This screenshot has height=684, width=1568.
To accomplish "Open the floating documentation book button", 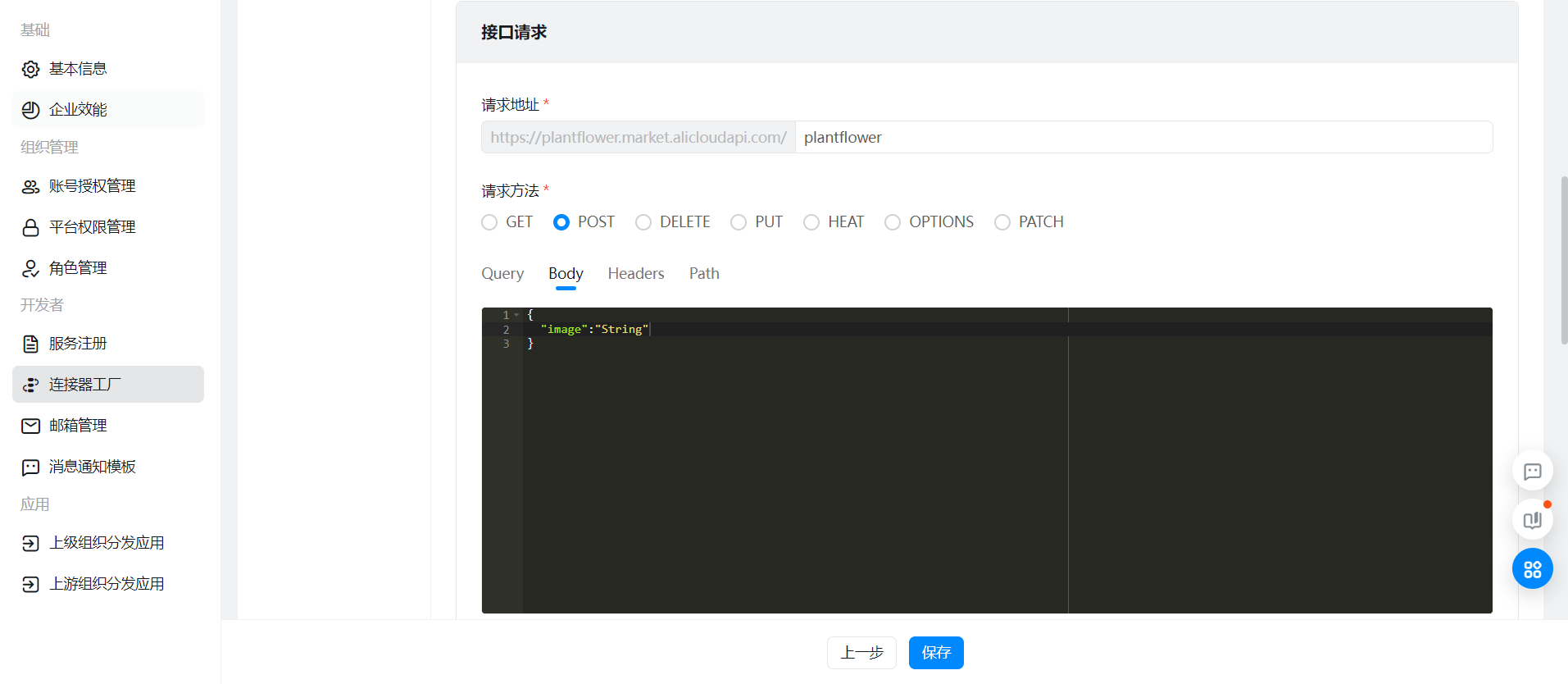I will coord(1532,520).
